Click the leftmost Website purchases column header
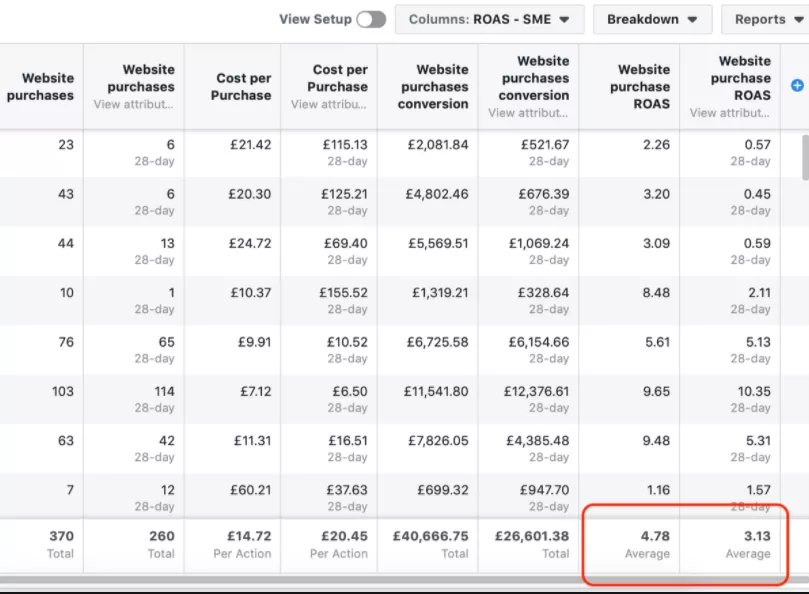 click(41, 86)
